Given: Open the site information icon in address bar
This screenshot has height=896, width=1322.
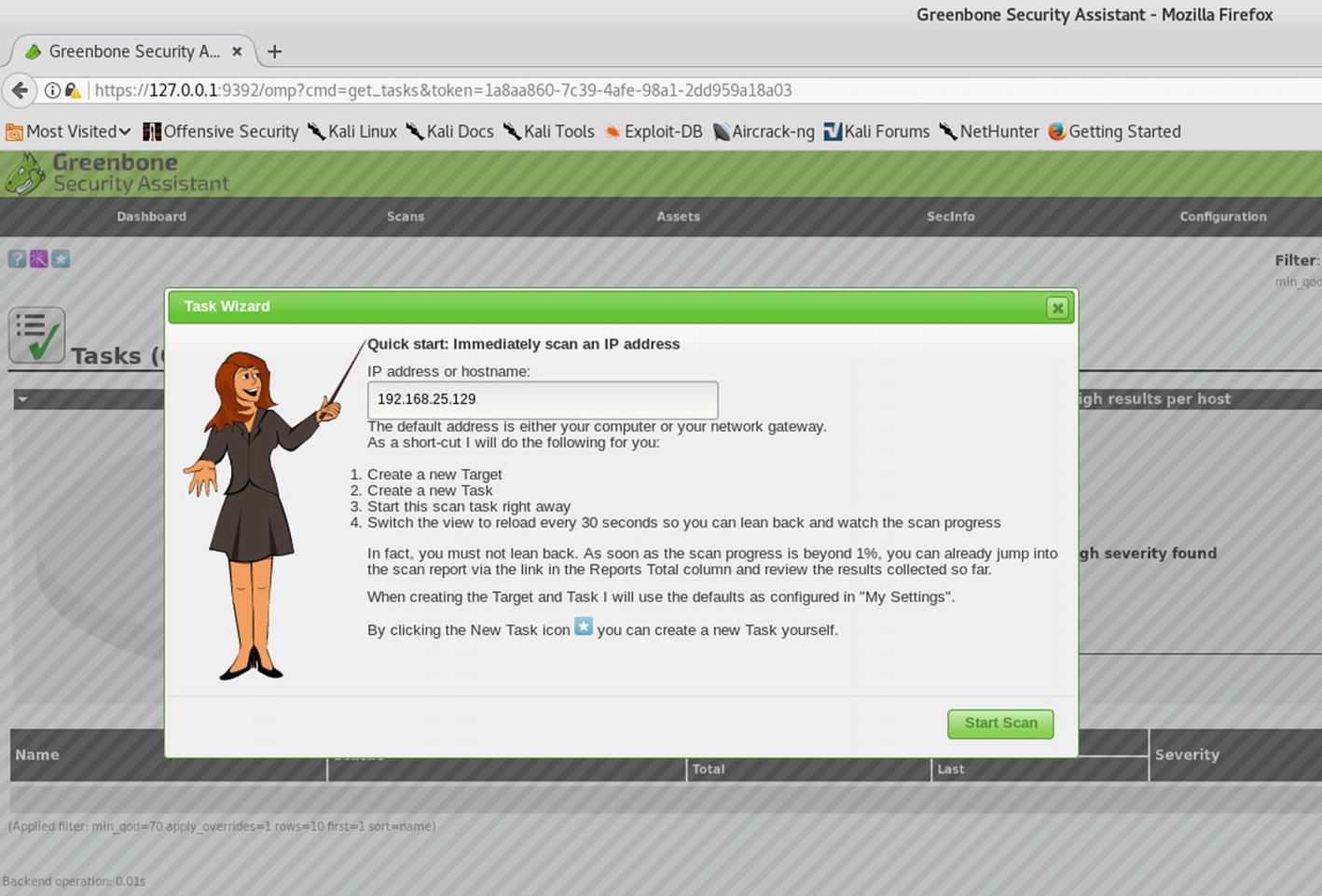Looking at the screenshot, I should pos(52,90).
